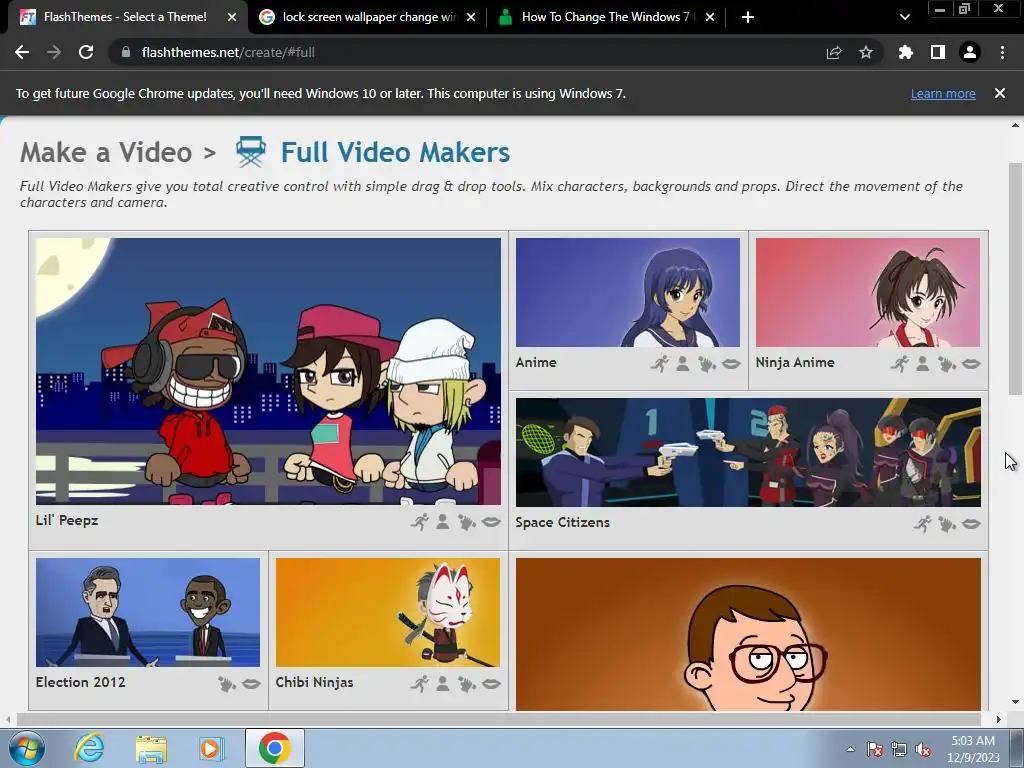The height and width of the screenshot is (768, 1024).
Task: Launch Internet Explorer from the taskbar
Action: (x=89, y=748)
